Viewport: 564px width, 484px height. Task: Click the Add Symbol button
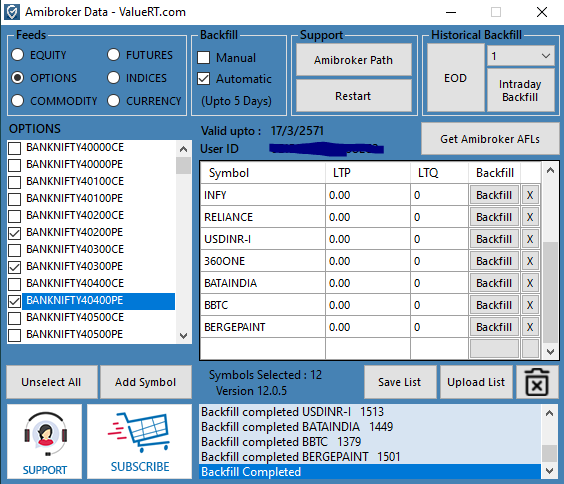146,382
